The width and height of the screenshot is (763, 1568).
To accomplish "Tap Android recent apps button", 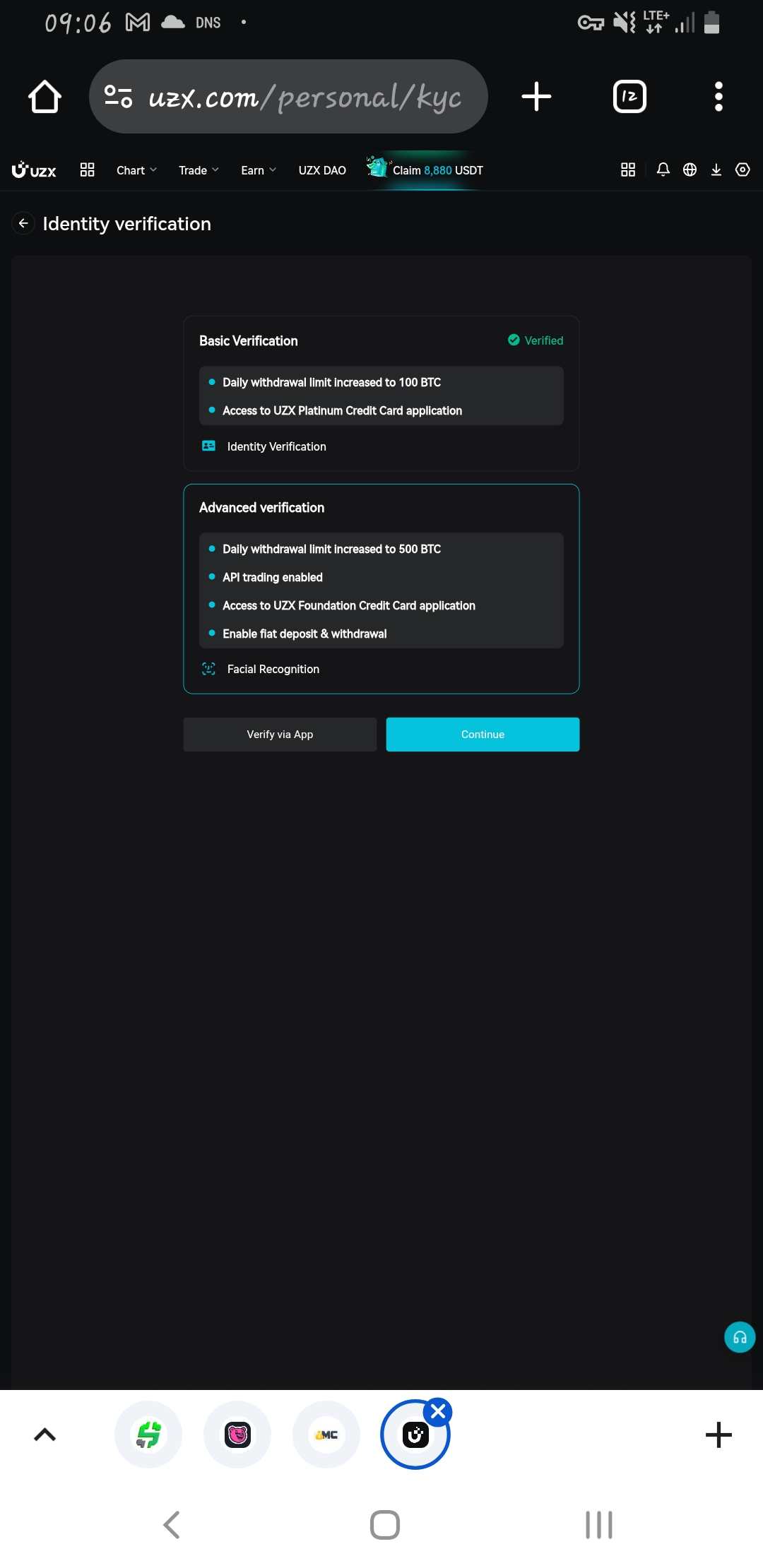I will pyautogui.click(x=599, y=1525).
